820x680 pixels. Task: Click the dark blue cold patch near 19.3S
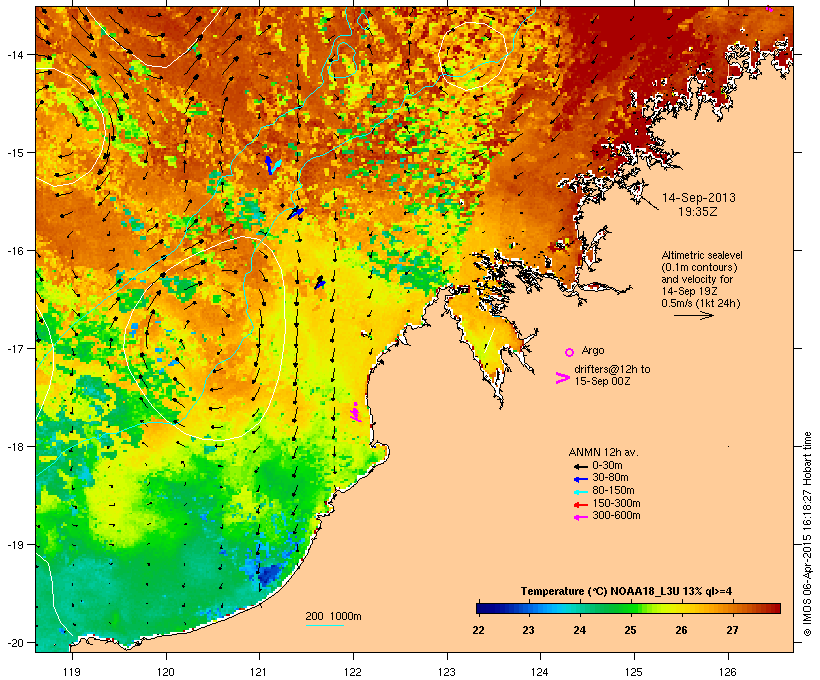[270, 574]
